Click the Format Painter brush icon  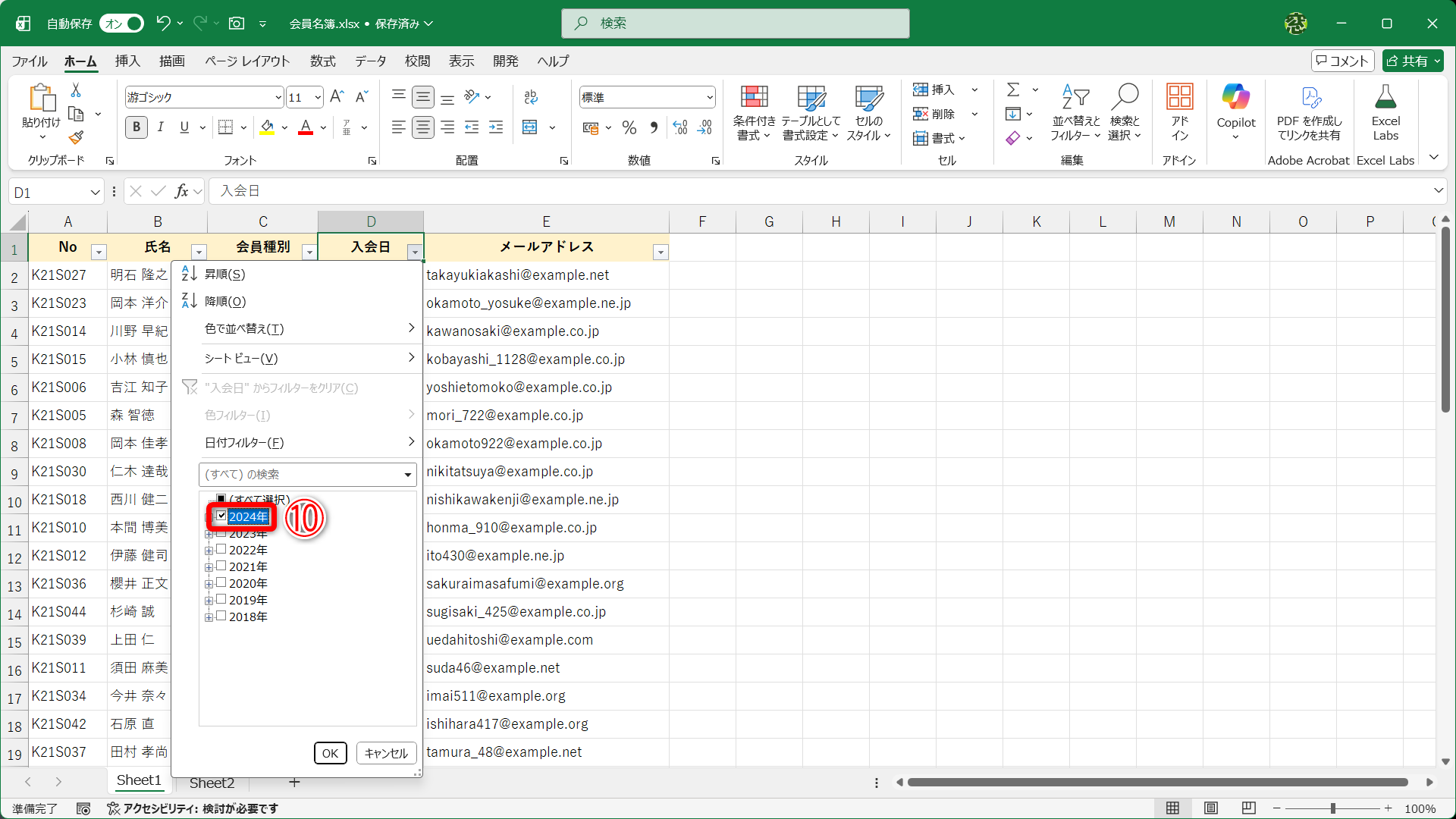pos(76,138)
